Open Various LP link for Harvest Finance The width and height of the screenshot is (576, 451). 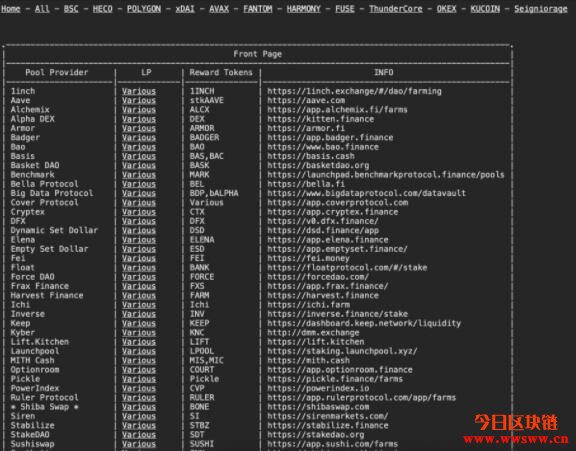coord(139,295)
